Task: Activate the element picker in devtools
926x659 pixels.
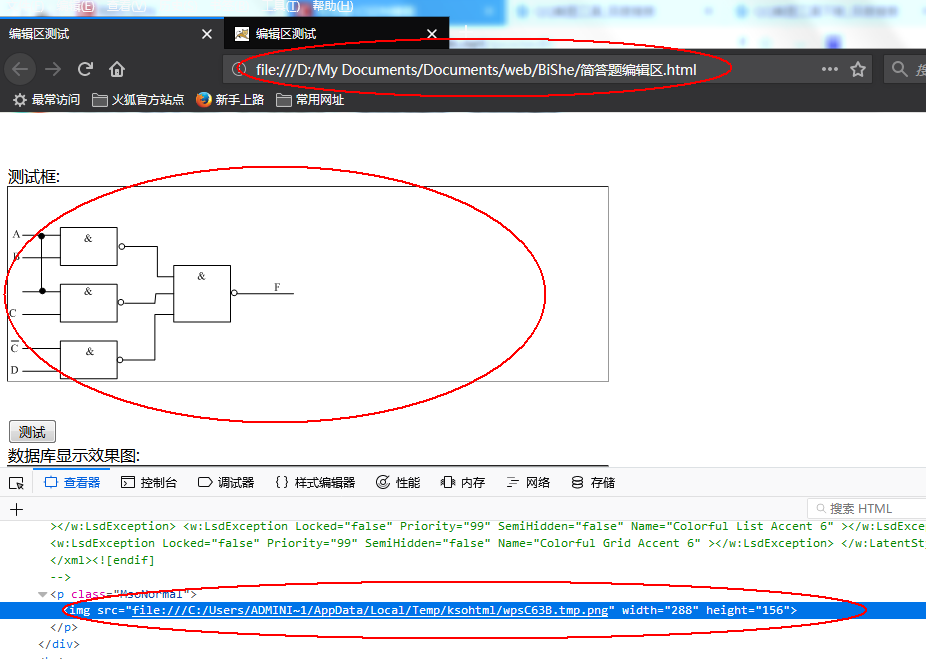Action: 17,483
